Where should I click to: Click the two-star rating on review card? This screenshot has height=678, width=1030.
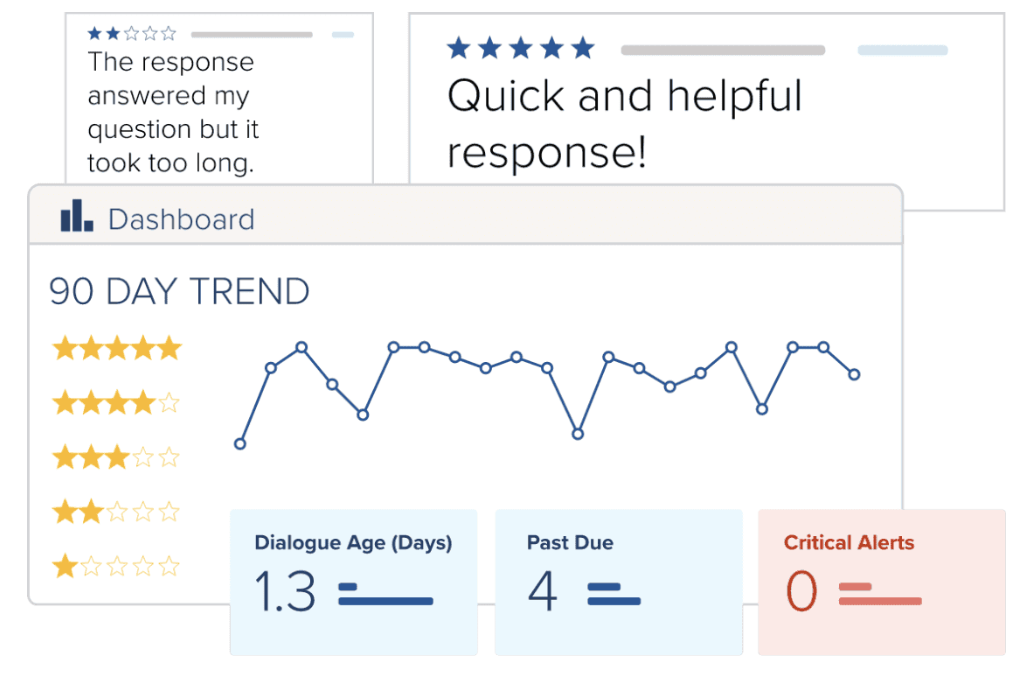131,34
